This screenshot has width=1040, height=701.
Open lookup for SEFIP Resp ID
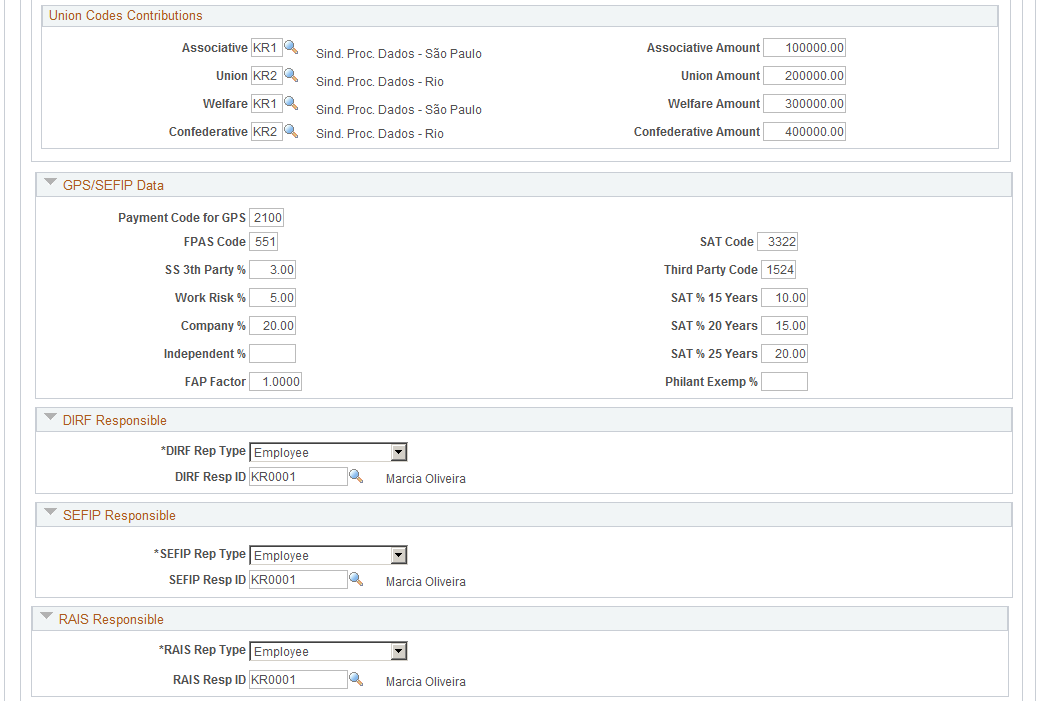(x=356, y=579)
